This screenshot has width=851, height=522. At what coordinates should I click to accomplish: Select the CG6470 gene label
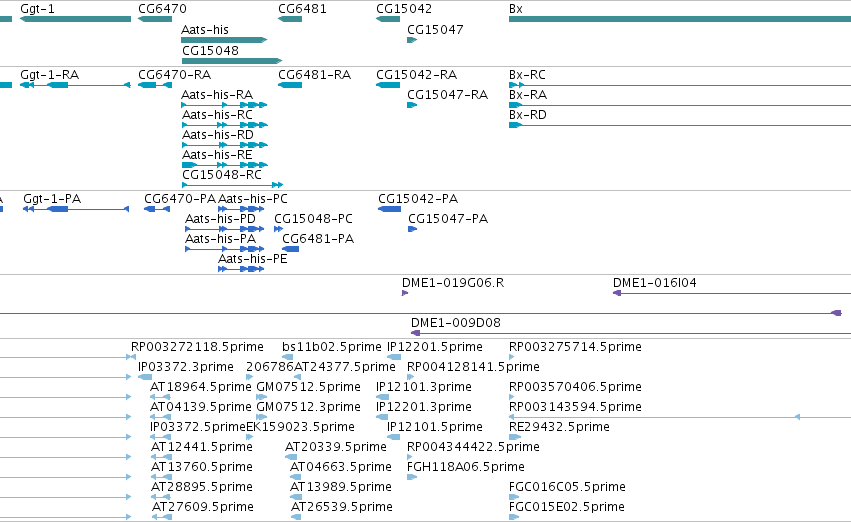point(162,9)
